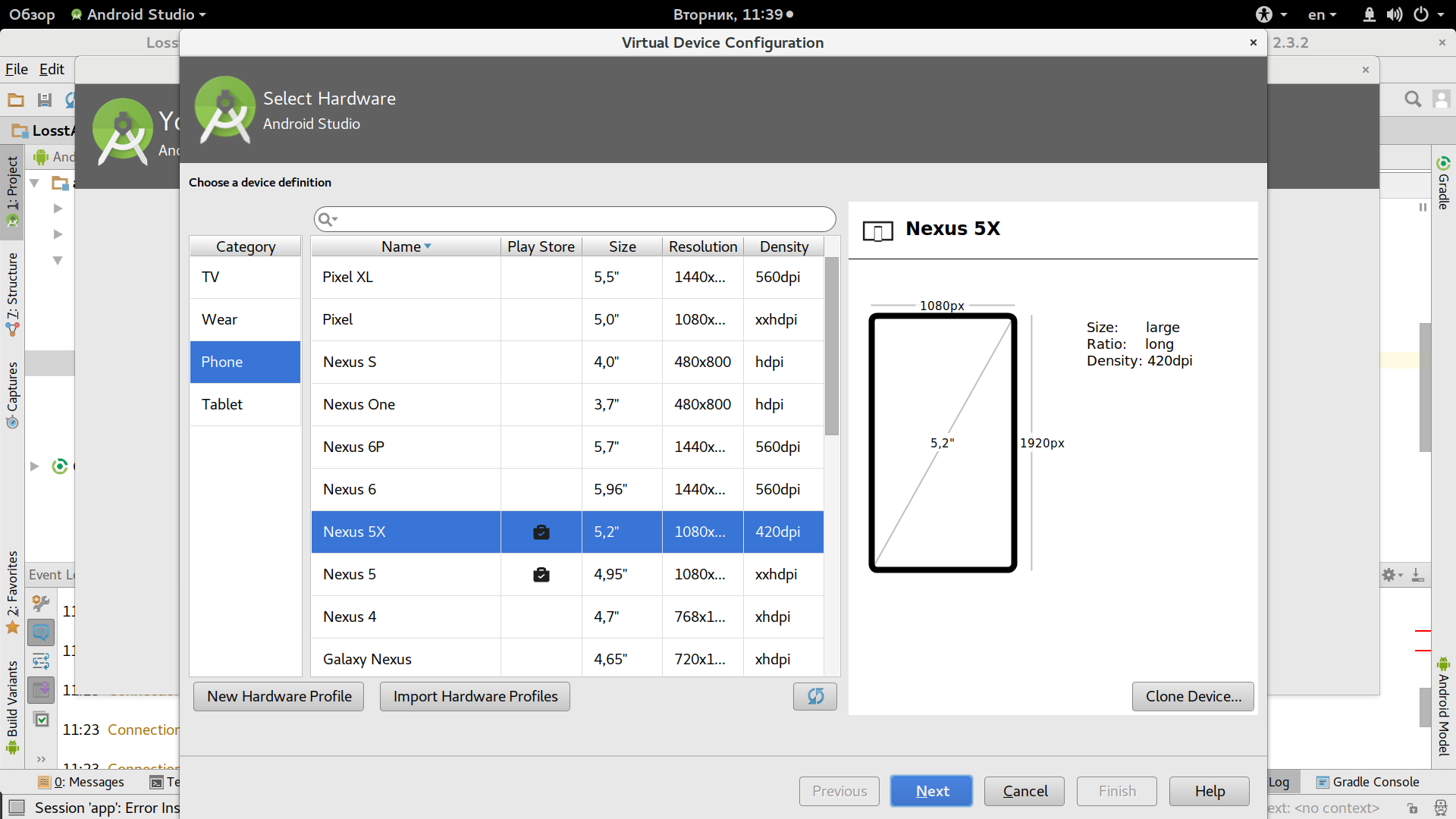Open the Event Log settings gear

coord(1392,575)
